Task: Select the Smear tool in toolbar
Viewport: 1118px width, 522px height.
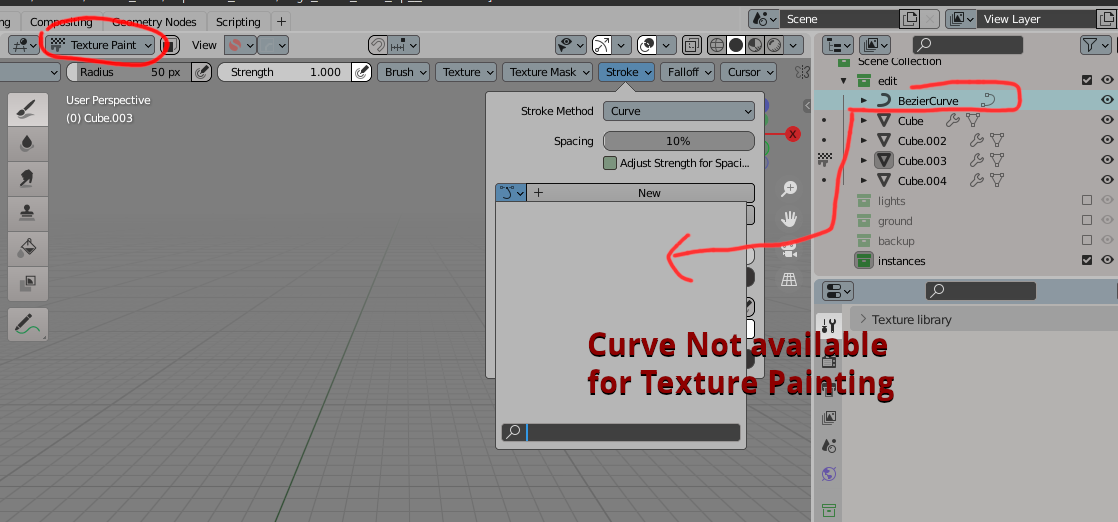Action: click(x=28, y=178)
